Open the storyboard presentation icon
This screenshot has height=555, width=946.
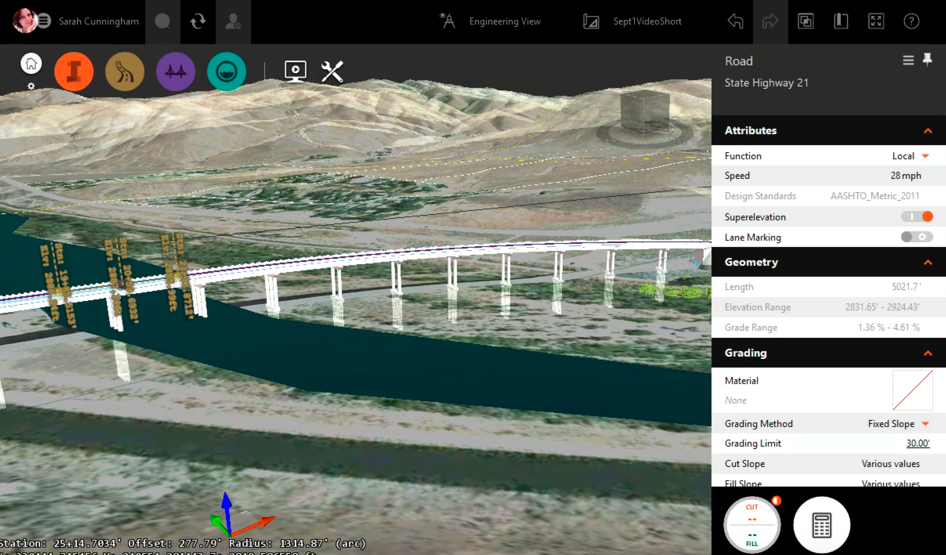click(x=296, y=71)
